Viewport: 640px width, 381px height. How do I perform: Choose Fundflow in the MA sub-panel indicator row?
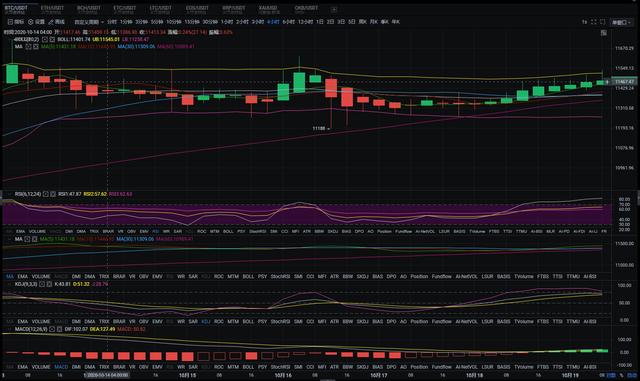442,276
